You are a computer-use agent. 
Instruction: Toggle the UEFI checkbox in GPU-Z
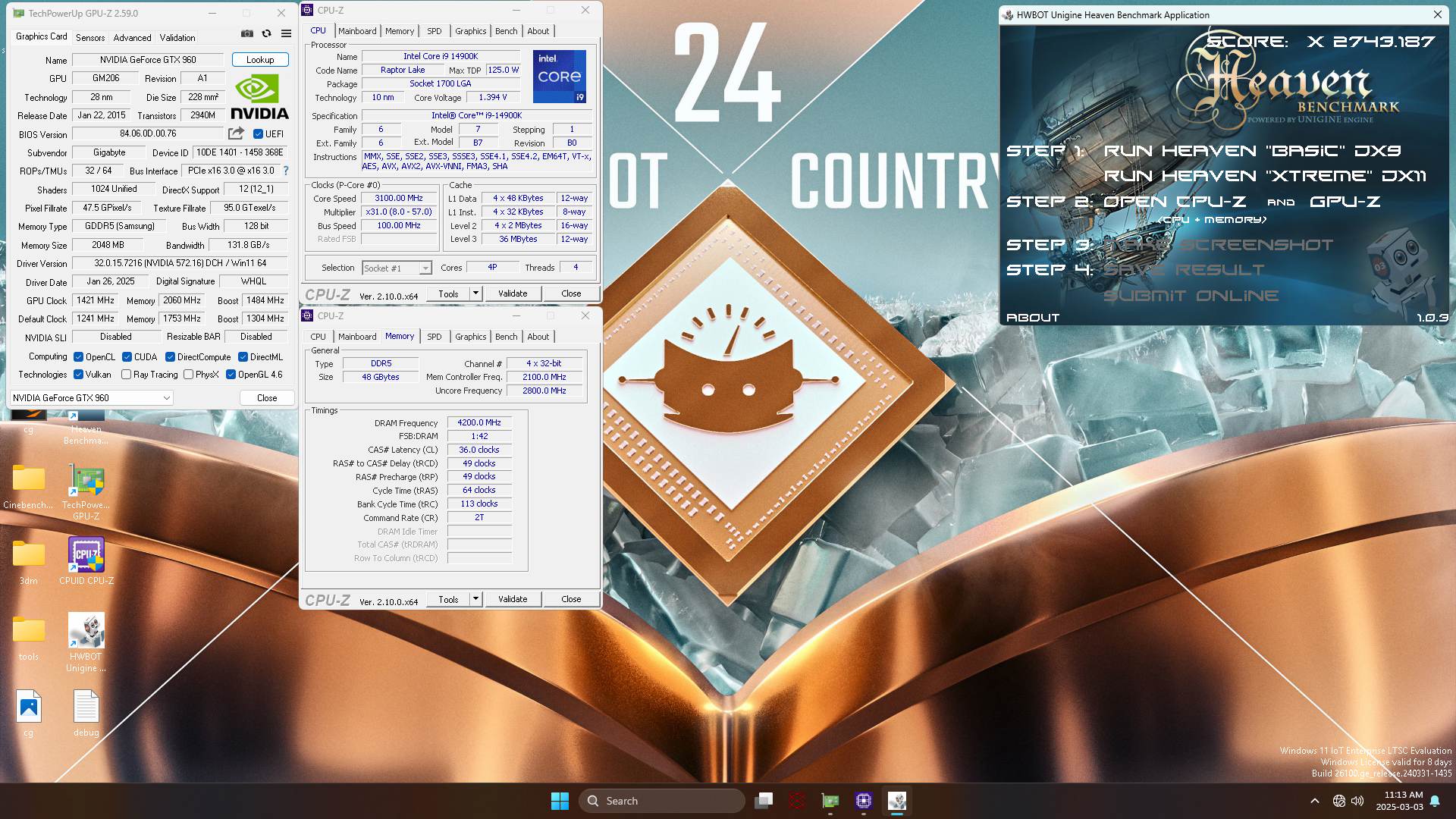pyautogui.click(x=258, y=134)
